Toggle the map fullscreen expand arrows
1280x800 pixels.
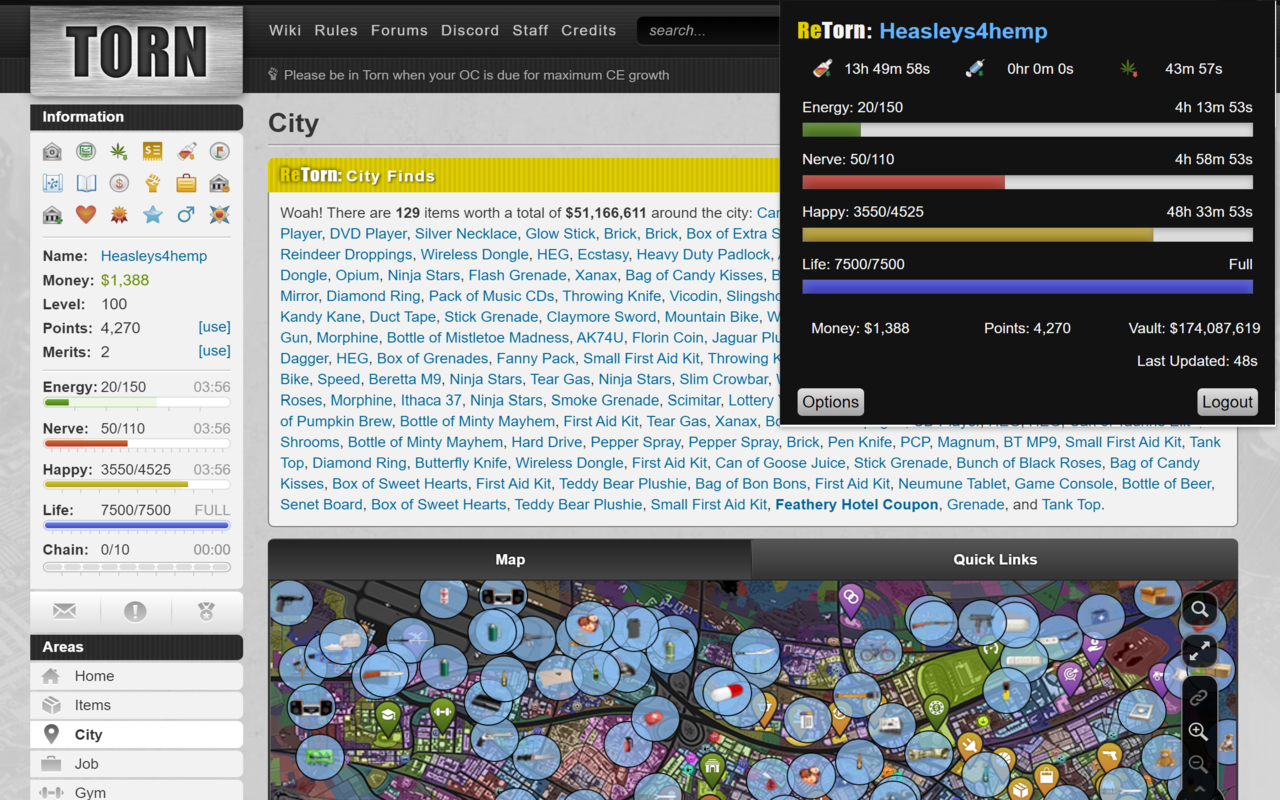point(1199,651)
